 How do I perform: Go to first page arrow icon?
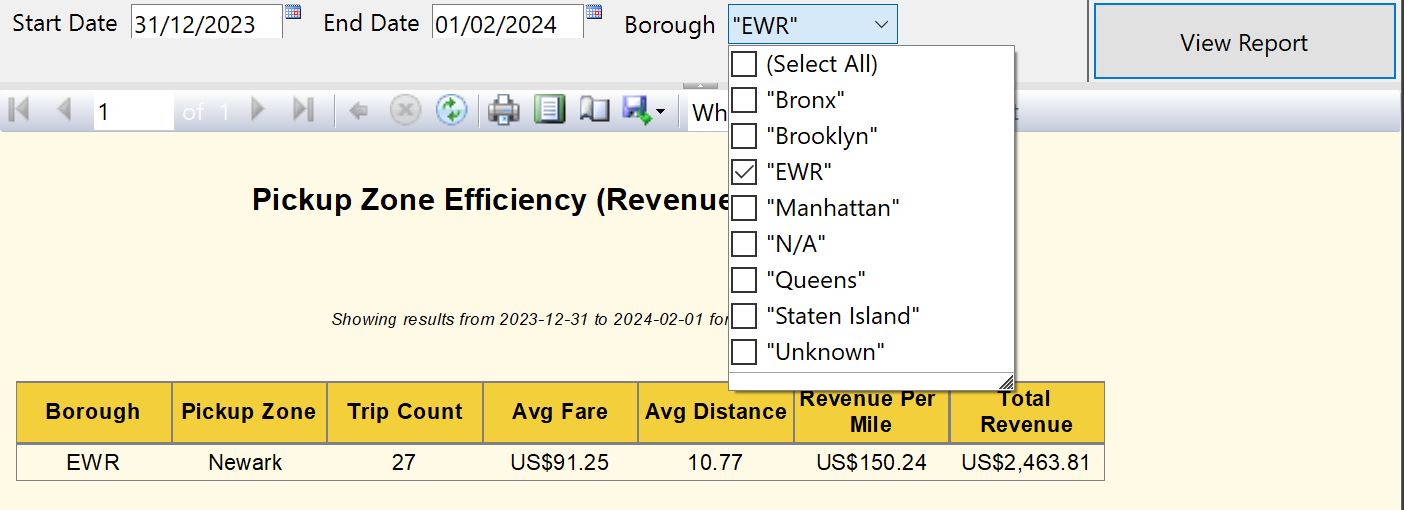click(x=18, y=110)
